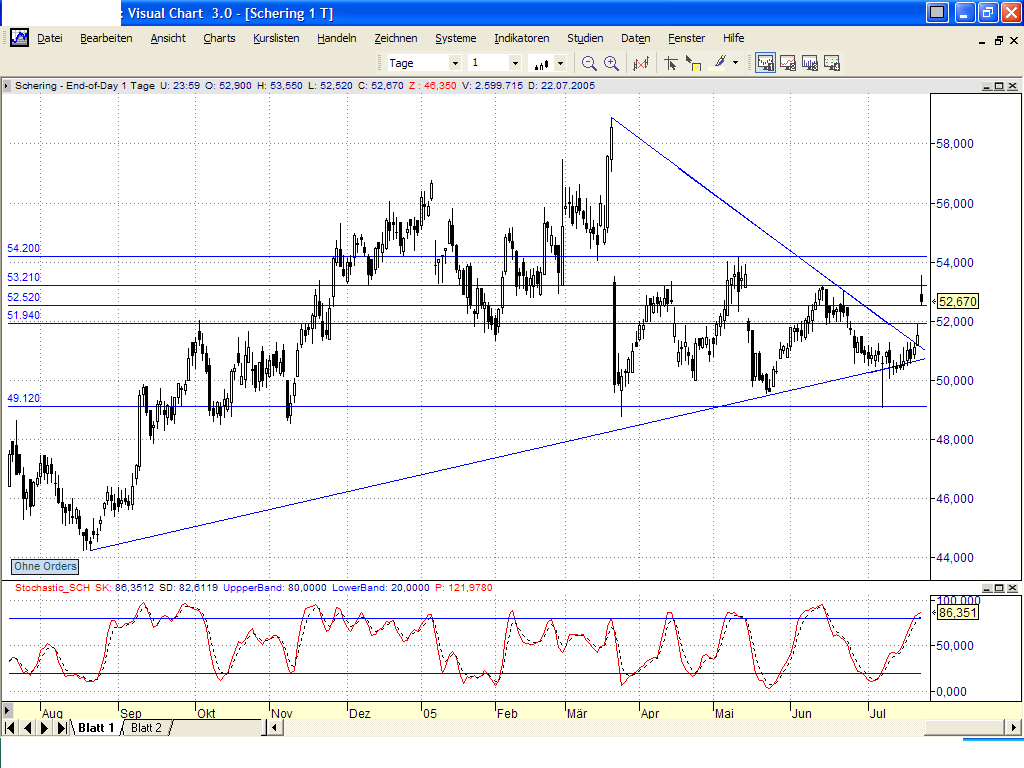1024x768 pixels.
Task: Click the data compression/expansion toolbar icon
Action: click(641, 62)
